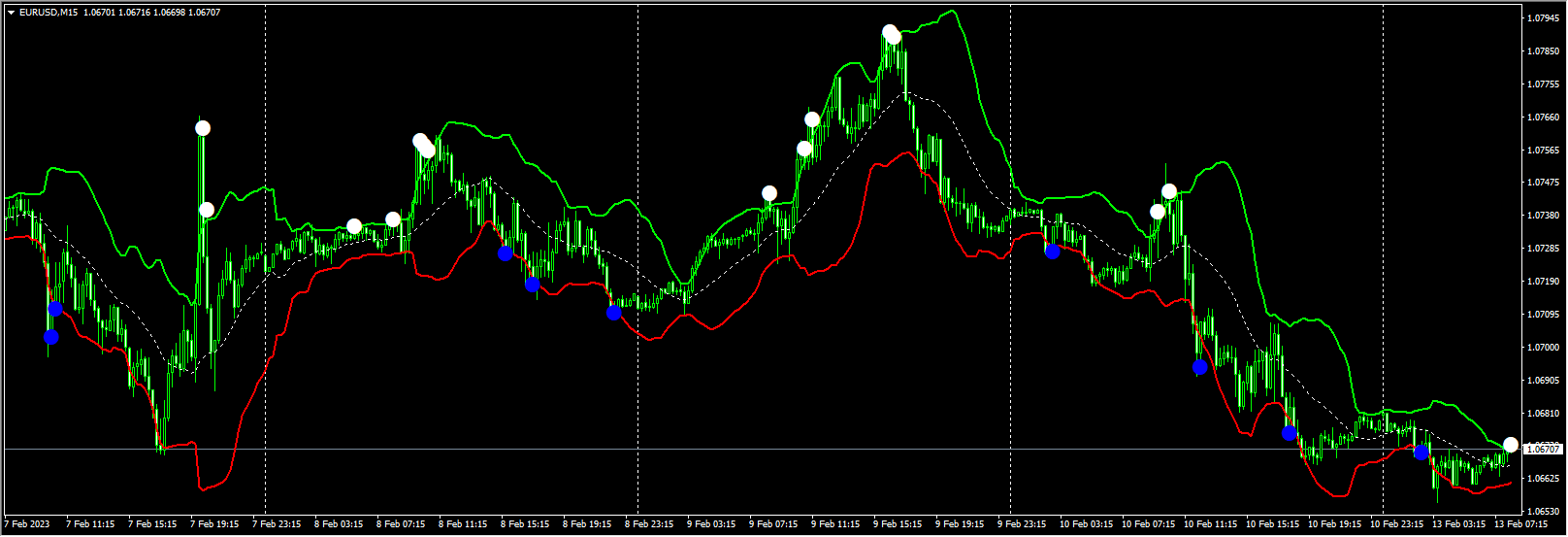1568x537 pixels.
Task: Select white signal dot beside the 1.06707 price tag
Action: click(x=1511, y=445)
